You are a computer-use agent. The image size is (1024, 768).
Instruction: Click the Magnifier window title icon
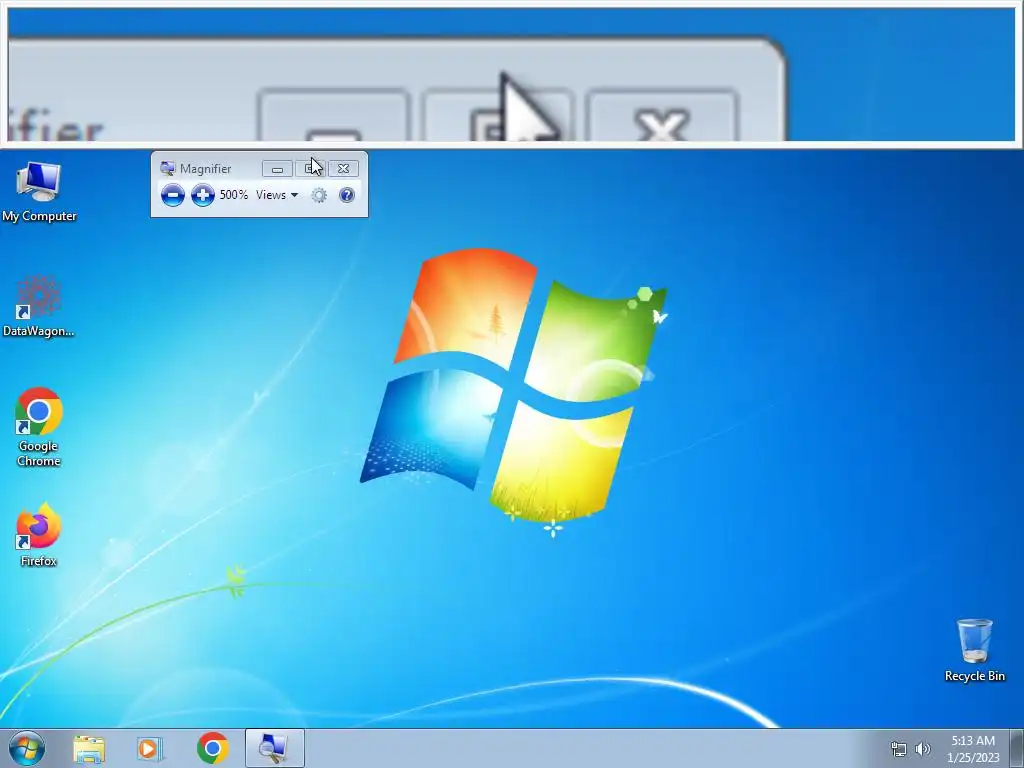(x=168, y=168)
